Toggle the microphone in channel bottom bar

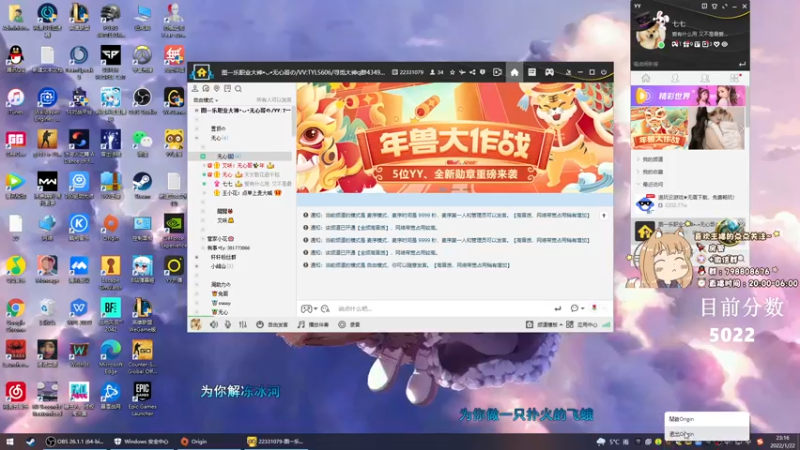(x=228, y=324)
